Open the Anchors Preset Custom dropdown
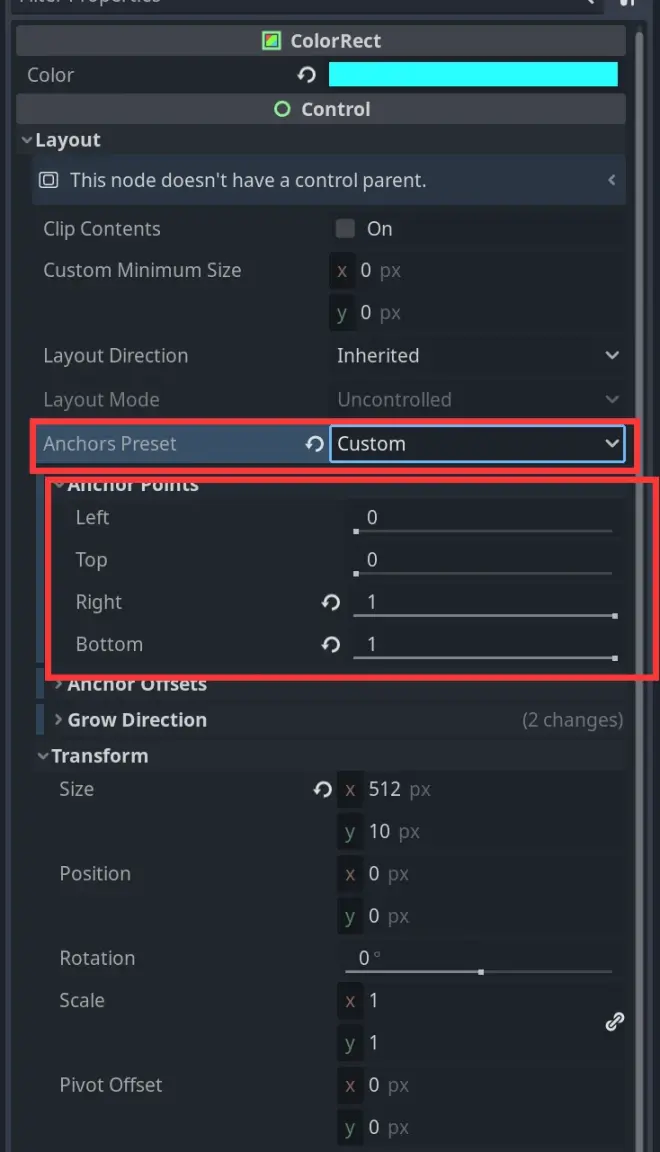 [x=478, y=444]
